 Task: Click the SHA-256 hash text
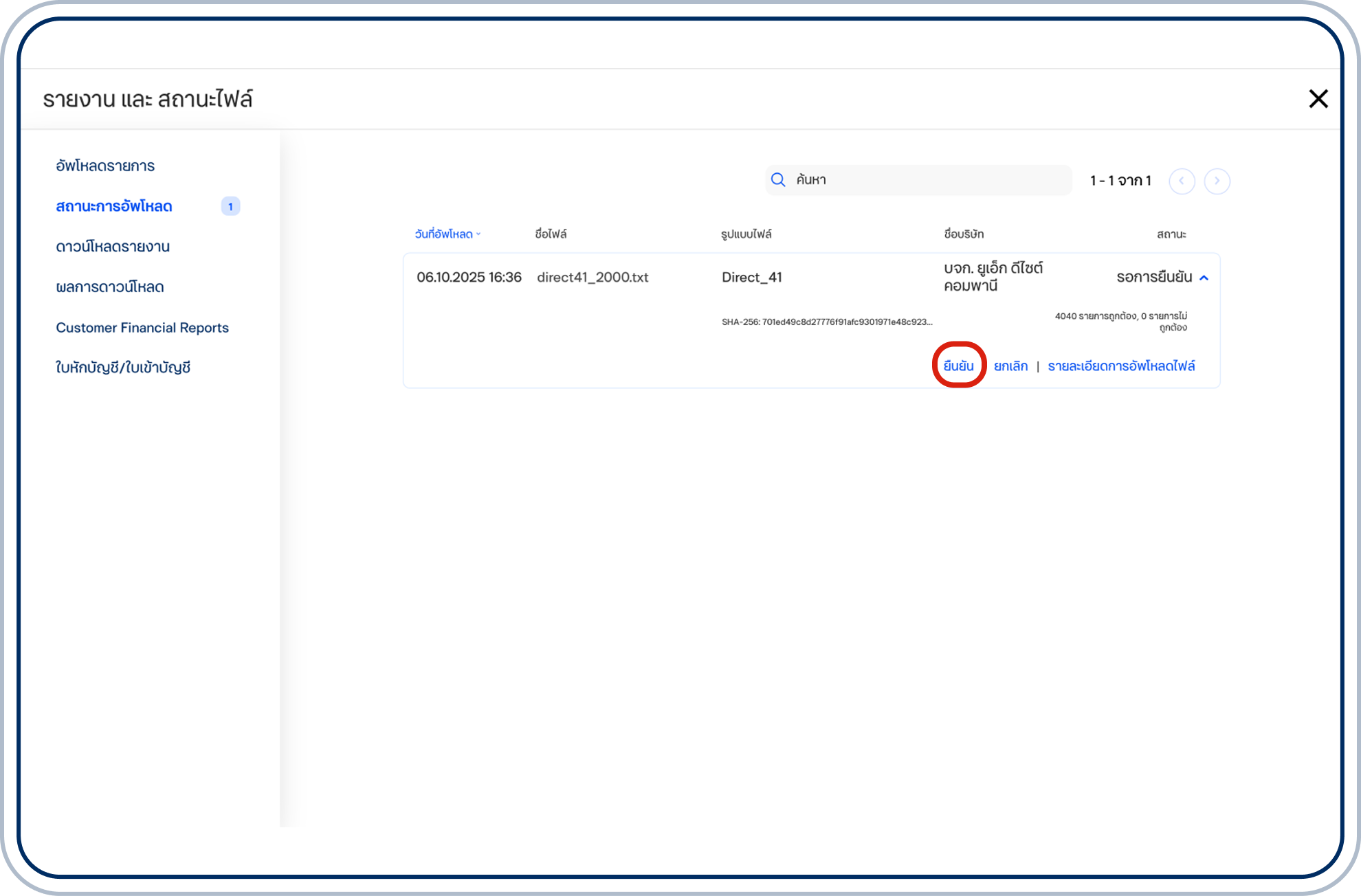click(827, 322)
